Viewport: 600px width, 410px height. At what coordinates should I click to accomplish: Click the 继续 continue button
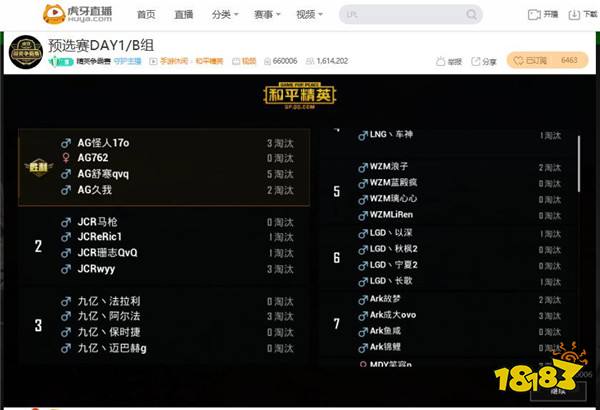(x=558, y=391)
